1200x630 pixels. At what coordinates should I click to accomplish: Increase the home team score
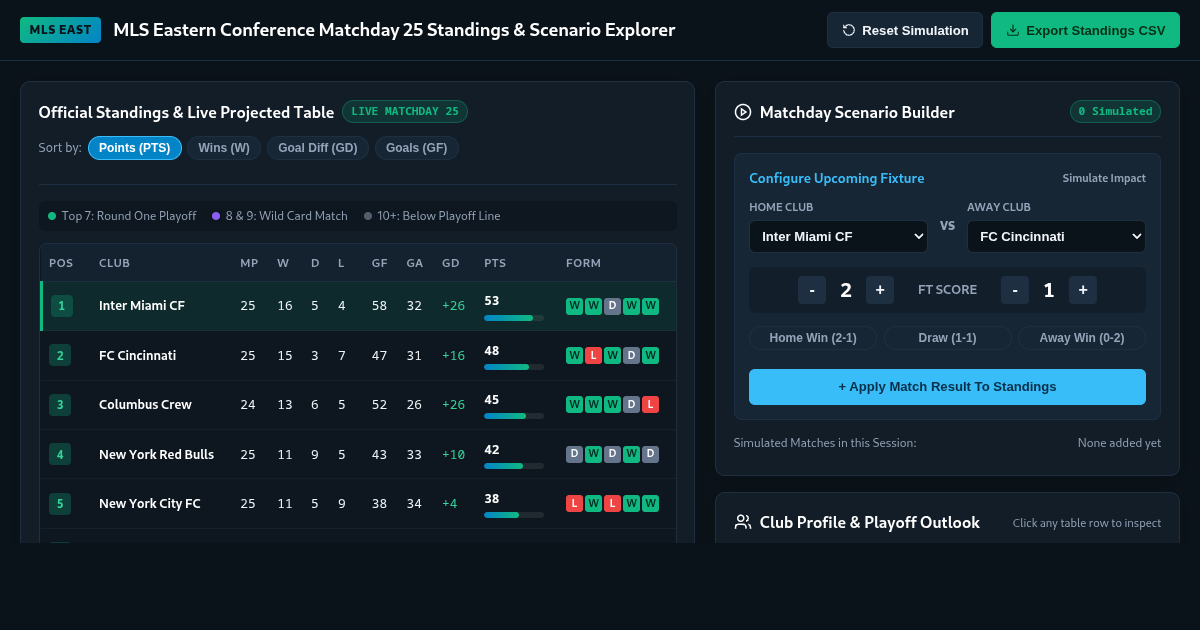pyautogui.click(x=880, y=290)
